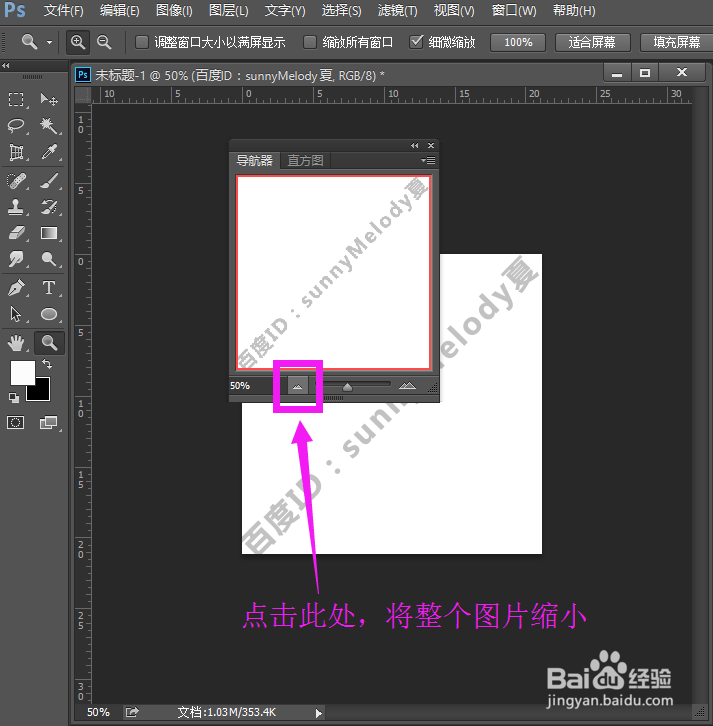Viewport: 713px width, 726px height.
Task: Click the Navigator preview thumbnail
Action: point(333,272)
